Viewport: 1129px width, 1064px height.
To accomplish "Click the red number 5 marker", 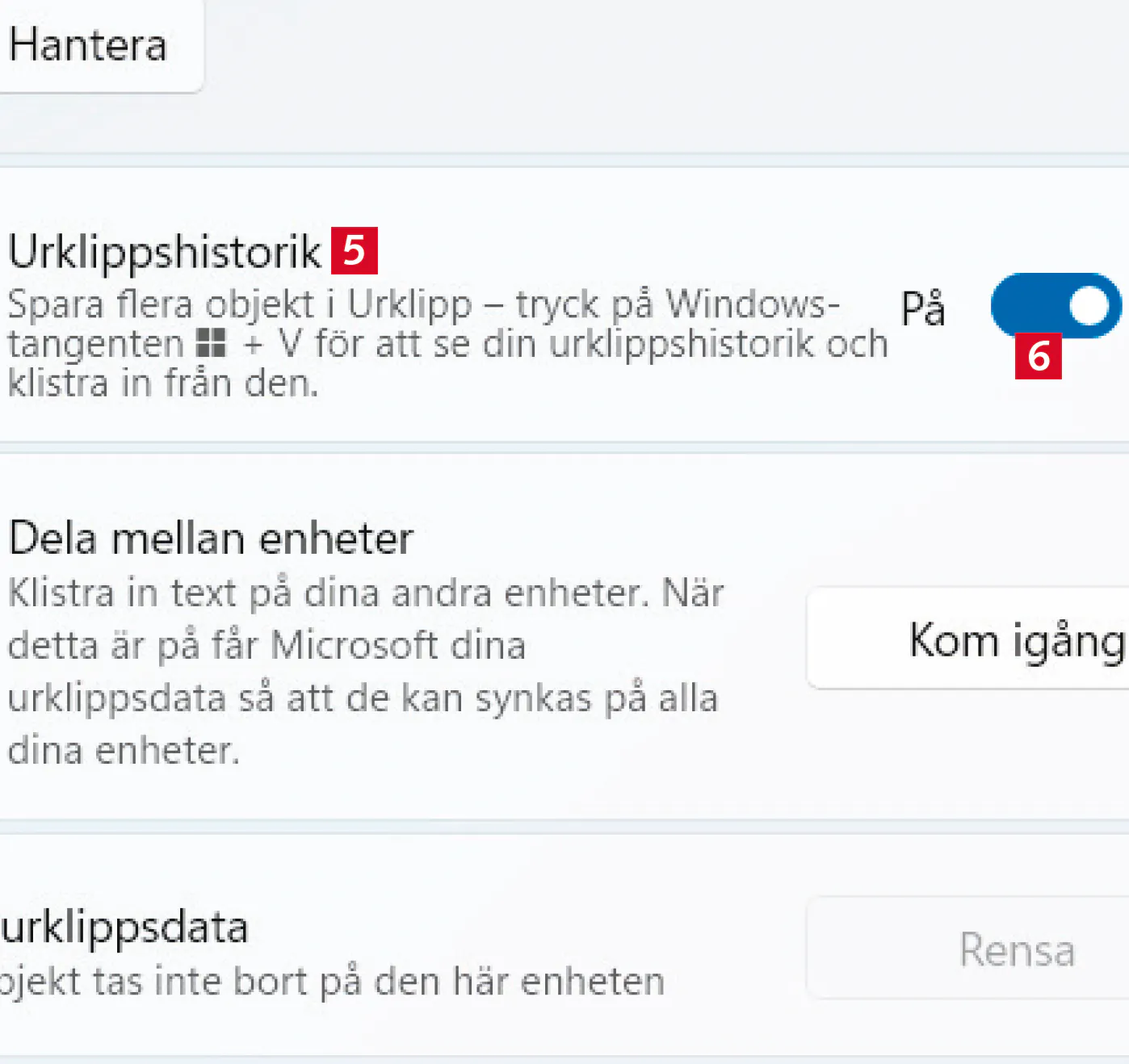I will (x=355, y=251).
